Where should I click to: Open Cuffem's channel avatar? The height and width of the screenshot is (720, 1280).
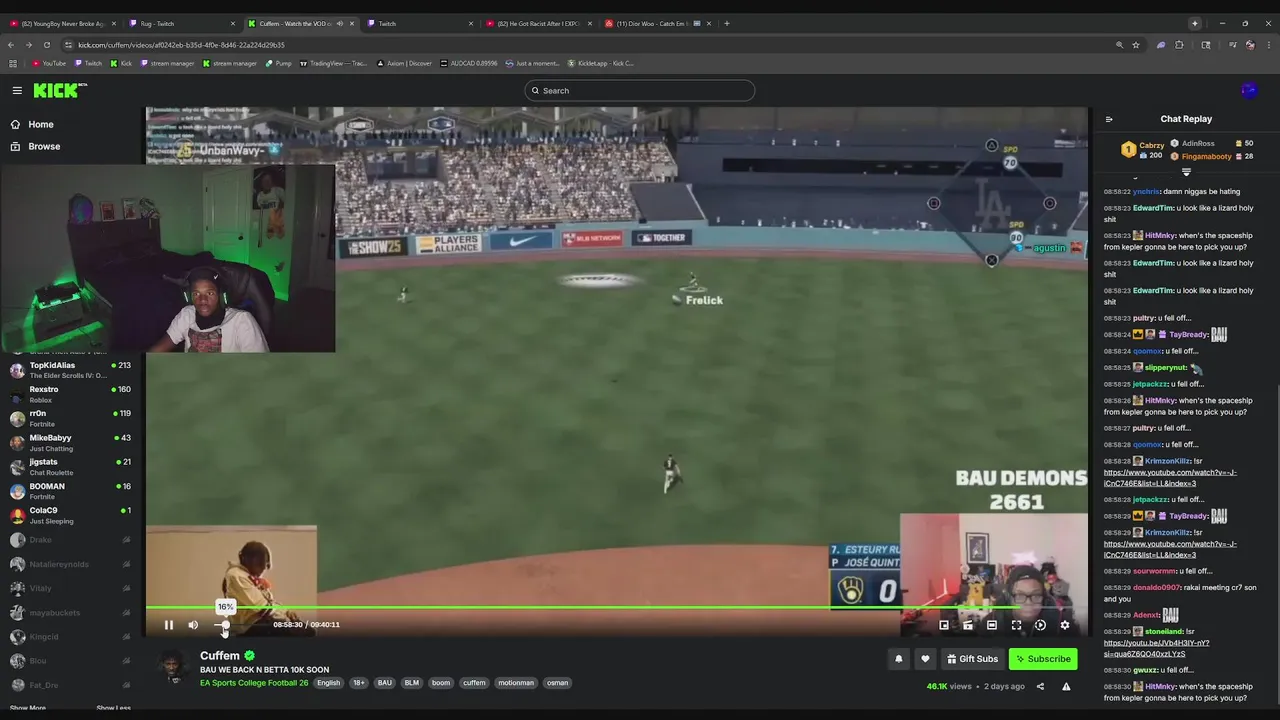(x=174, y=667)
